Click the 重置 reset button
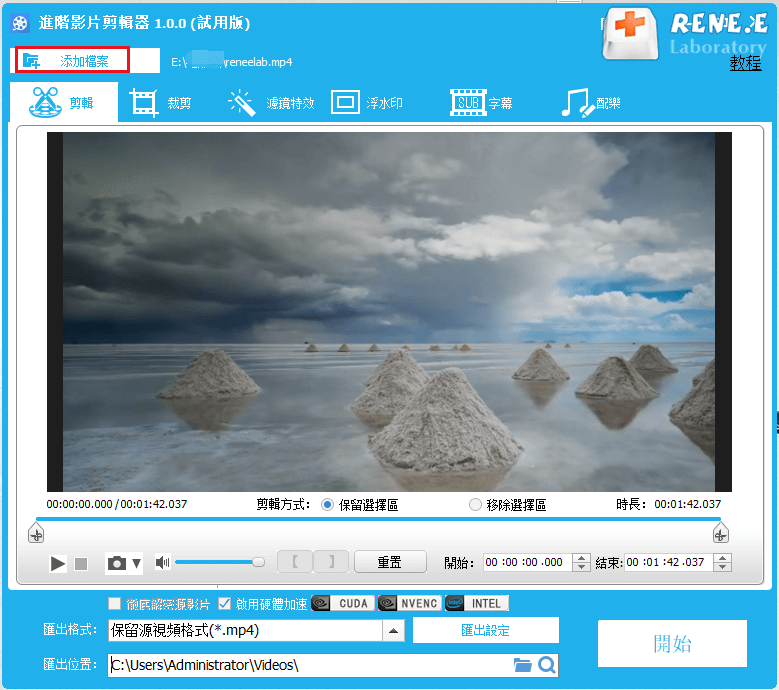The height and width of the screenshot is (690, 779). 390,562
